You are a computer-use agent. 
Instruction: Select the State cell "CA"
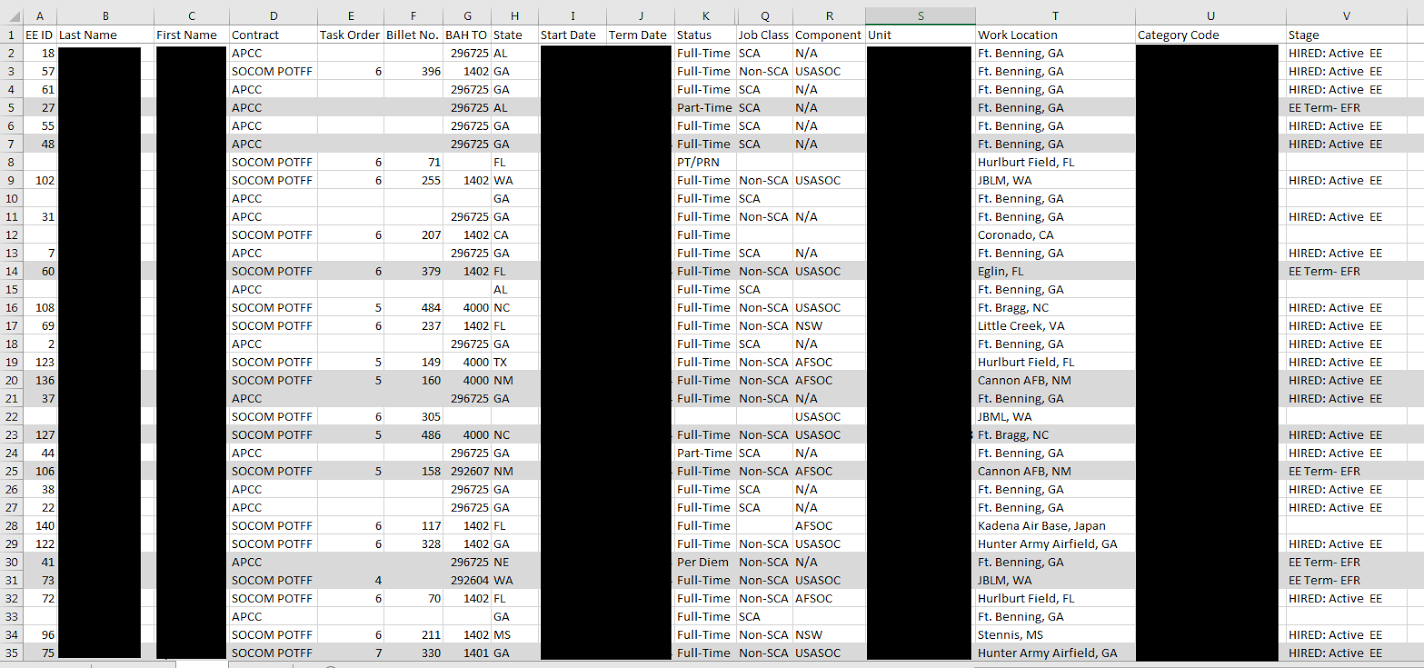click(514, 235)
